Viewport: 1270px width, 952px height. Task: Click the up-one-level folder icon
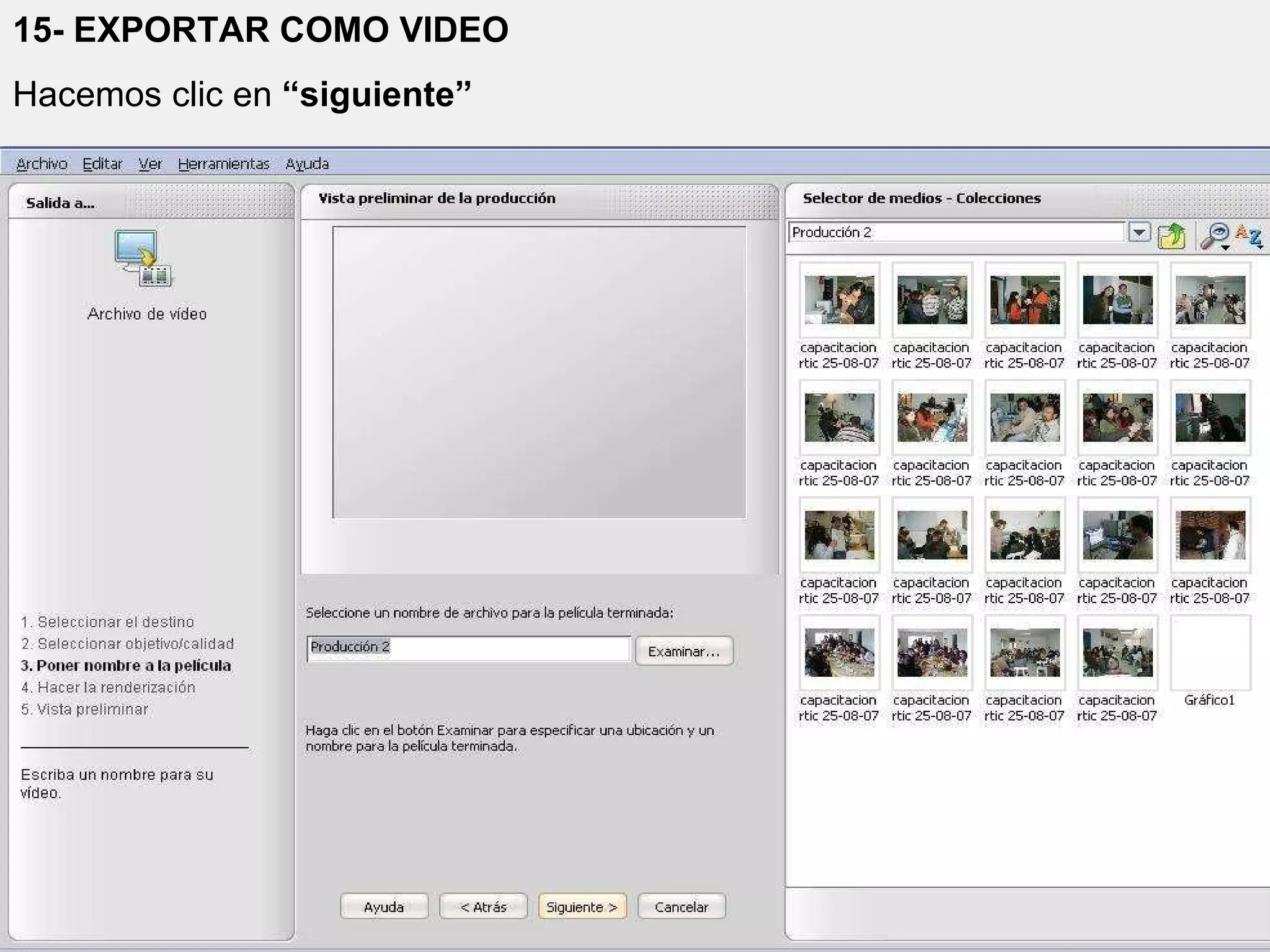(1171, 236)
